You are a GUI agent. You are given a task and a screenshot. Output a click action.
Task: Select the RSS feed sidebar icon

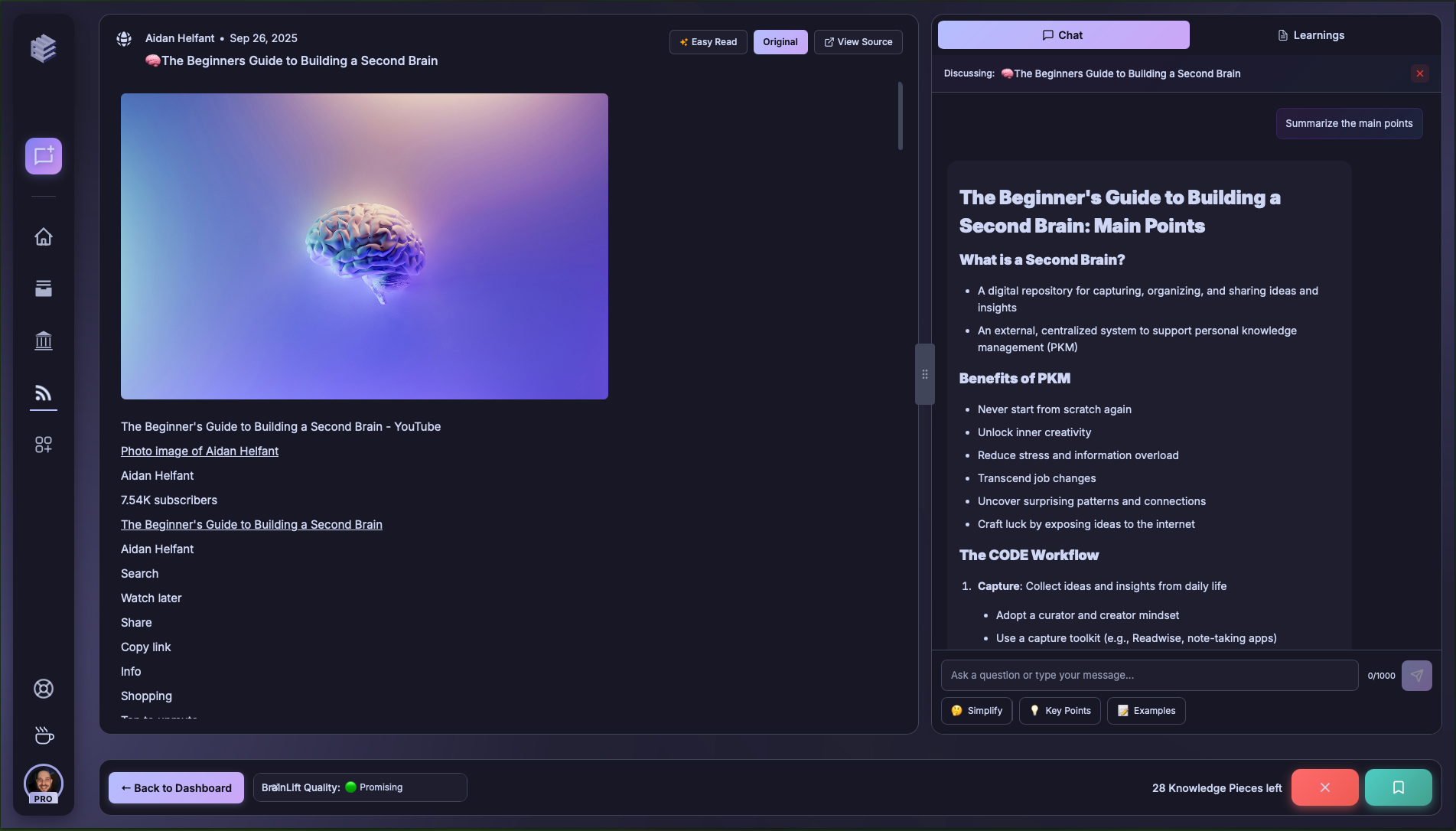44,393
